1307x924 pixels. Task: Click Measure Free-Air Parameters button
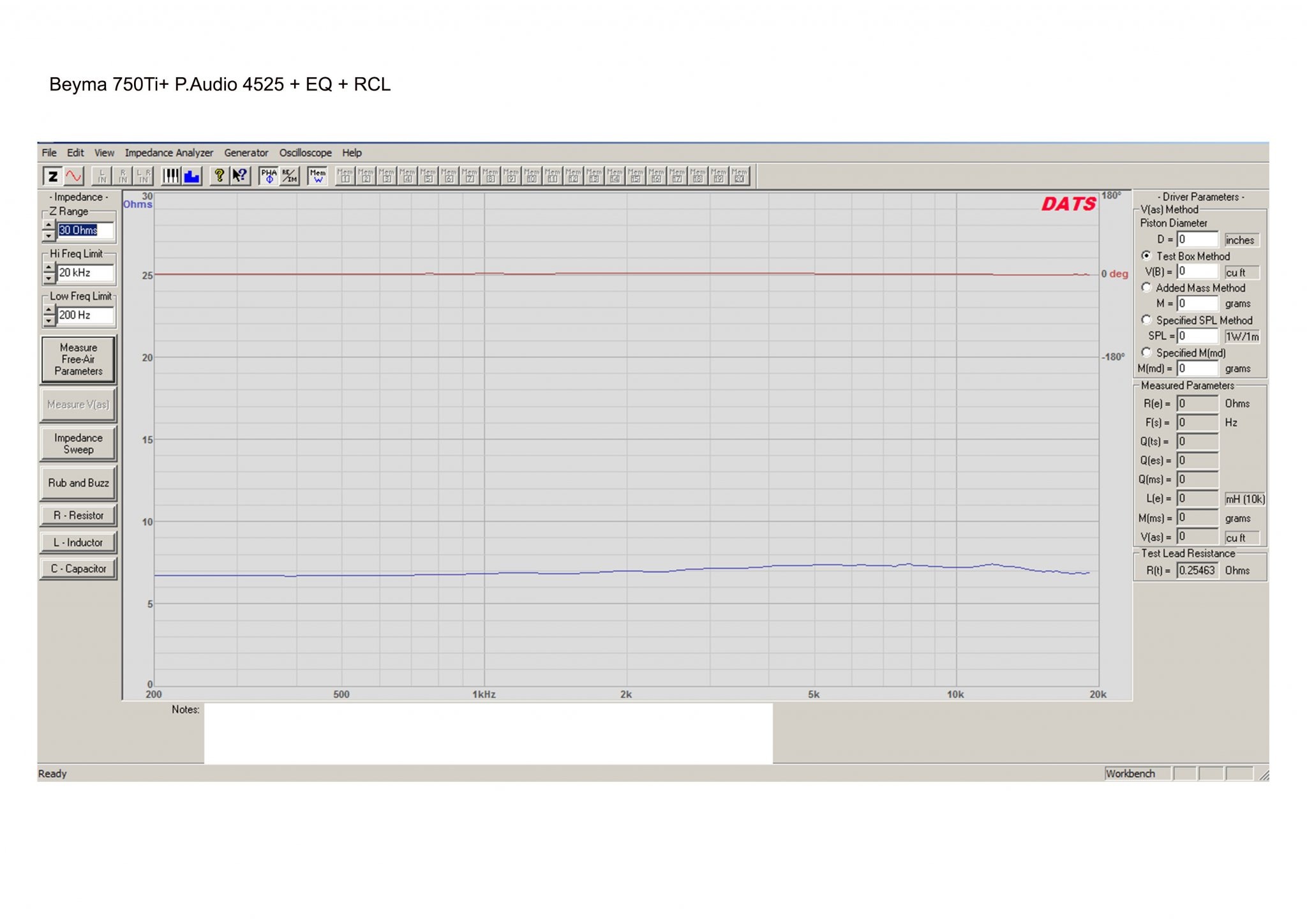pos(78,359)
